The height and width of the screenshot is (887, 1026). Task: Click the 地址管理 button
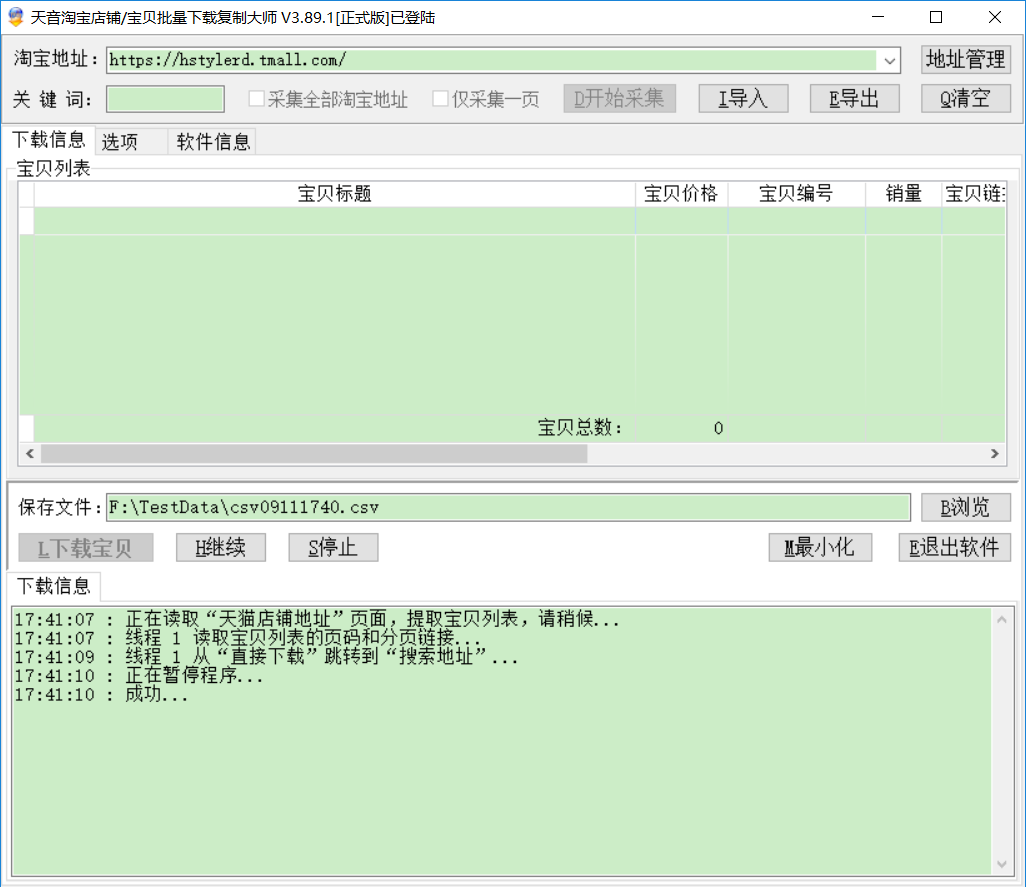(x=965, y=60)
